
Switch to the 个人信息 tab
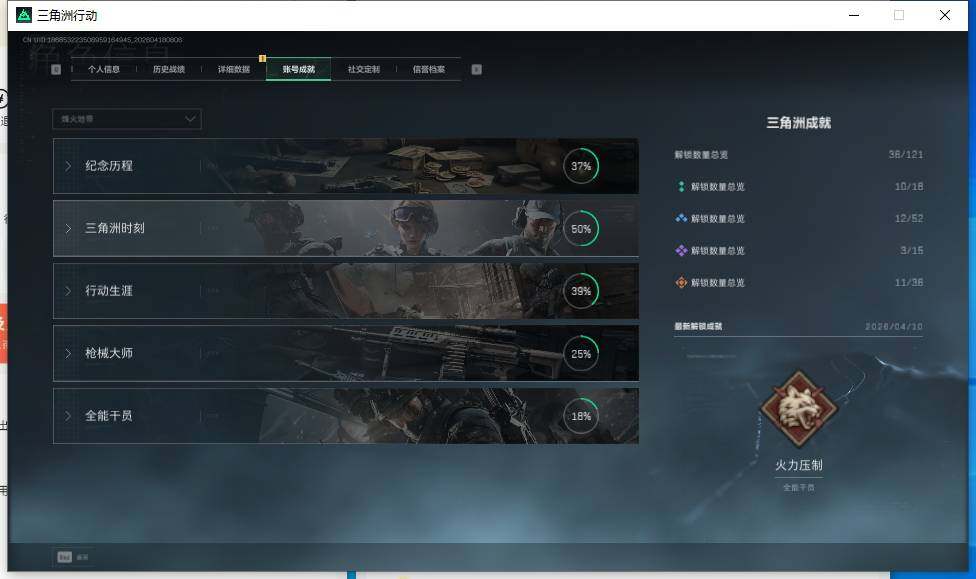click(103, 69)
